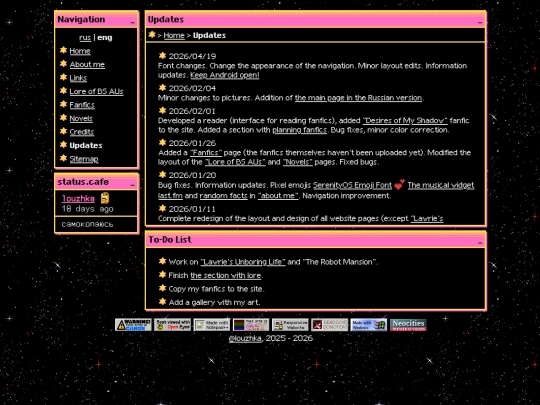The image size is (540, 405).
Task: Click the star bullet beside Home in navigation
Action: click(x=63, y=50)
